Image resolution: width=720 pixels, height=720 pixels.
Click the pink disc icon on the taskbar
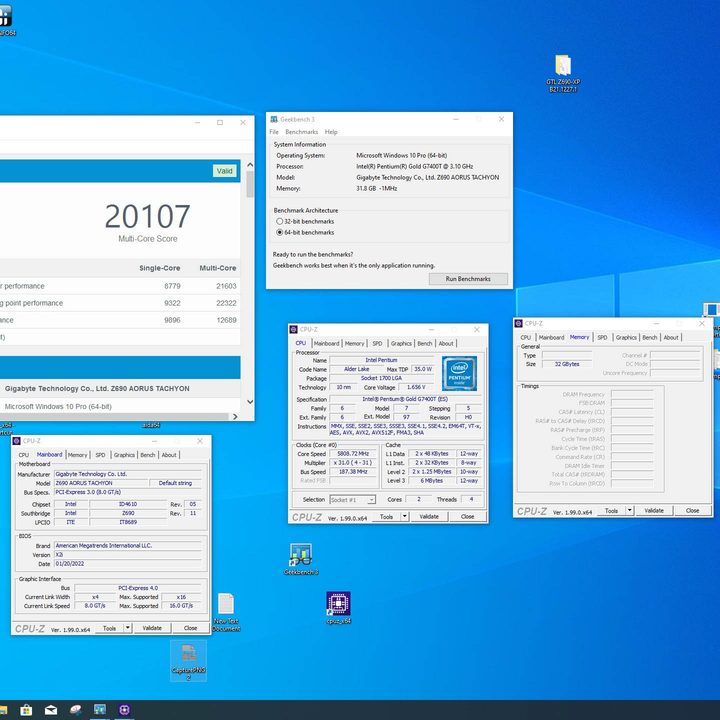pos(75,710)
